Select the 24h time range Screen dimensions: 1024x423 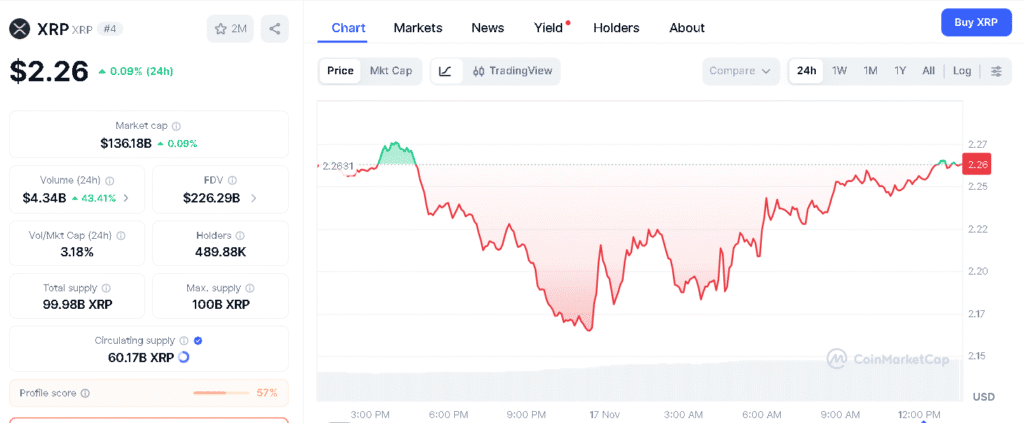(807, 71)
